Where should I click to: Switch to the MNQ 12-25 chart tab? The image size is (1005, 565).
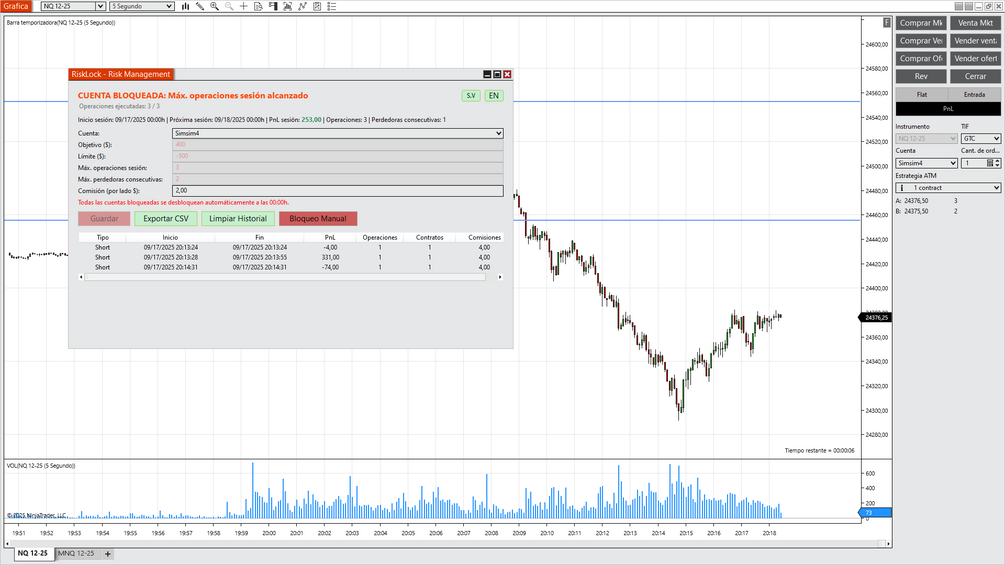tap(76, 553)
